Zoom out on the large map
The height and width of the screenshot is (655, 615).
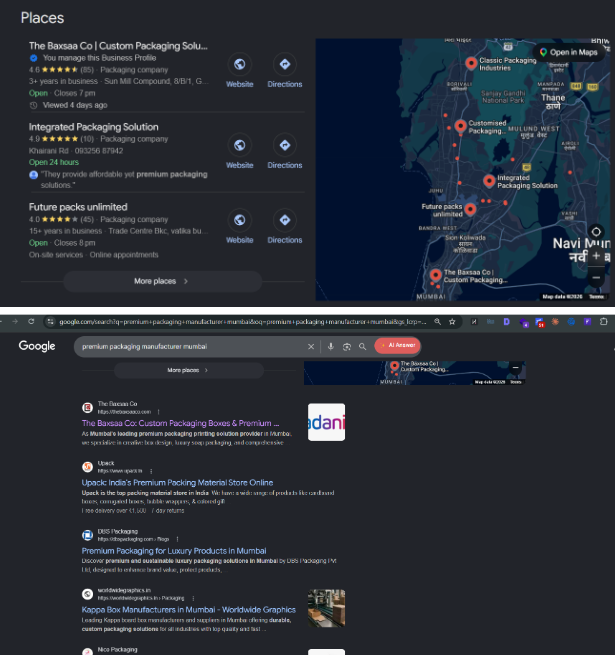(596, 277)
